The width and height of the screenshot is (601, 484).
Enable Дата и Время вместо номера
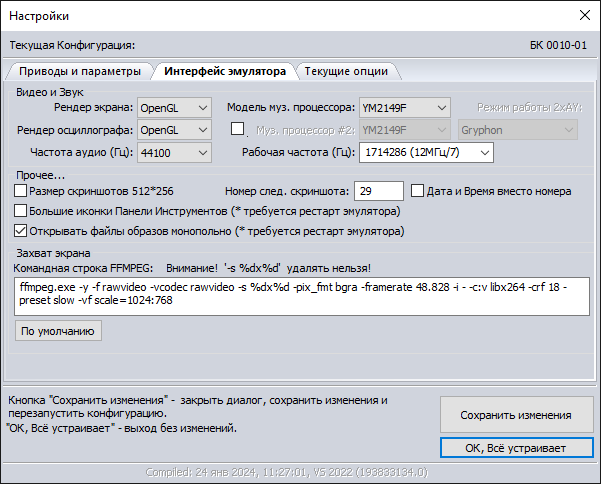tap(418, 191)
